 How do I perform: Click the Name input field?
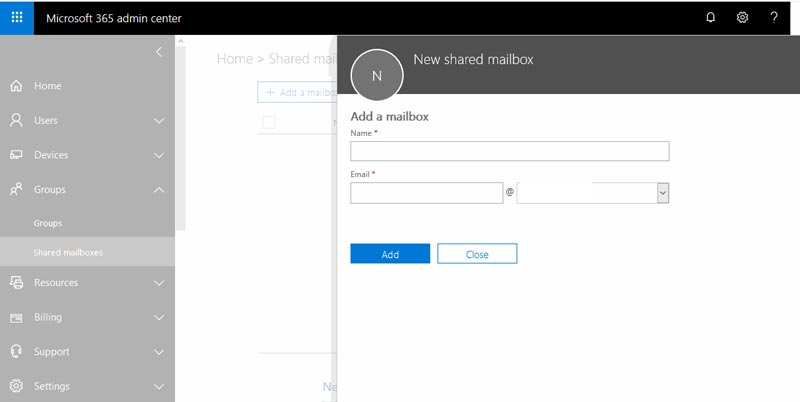(509, 151)
